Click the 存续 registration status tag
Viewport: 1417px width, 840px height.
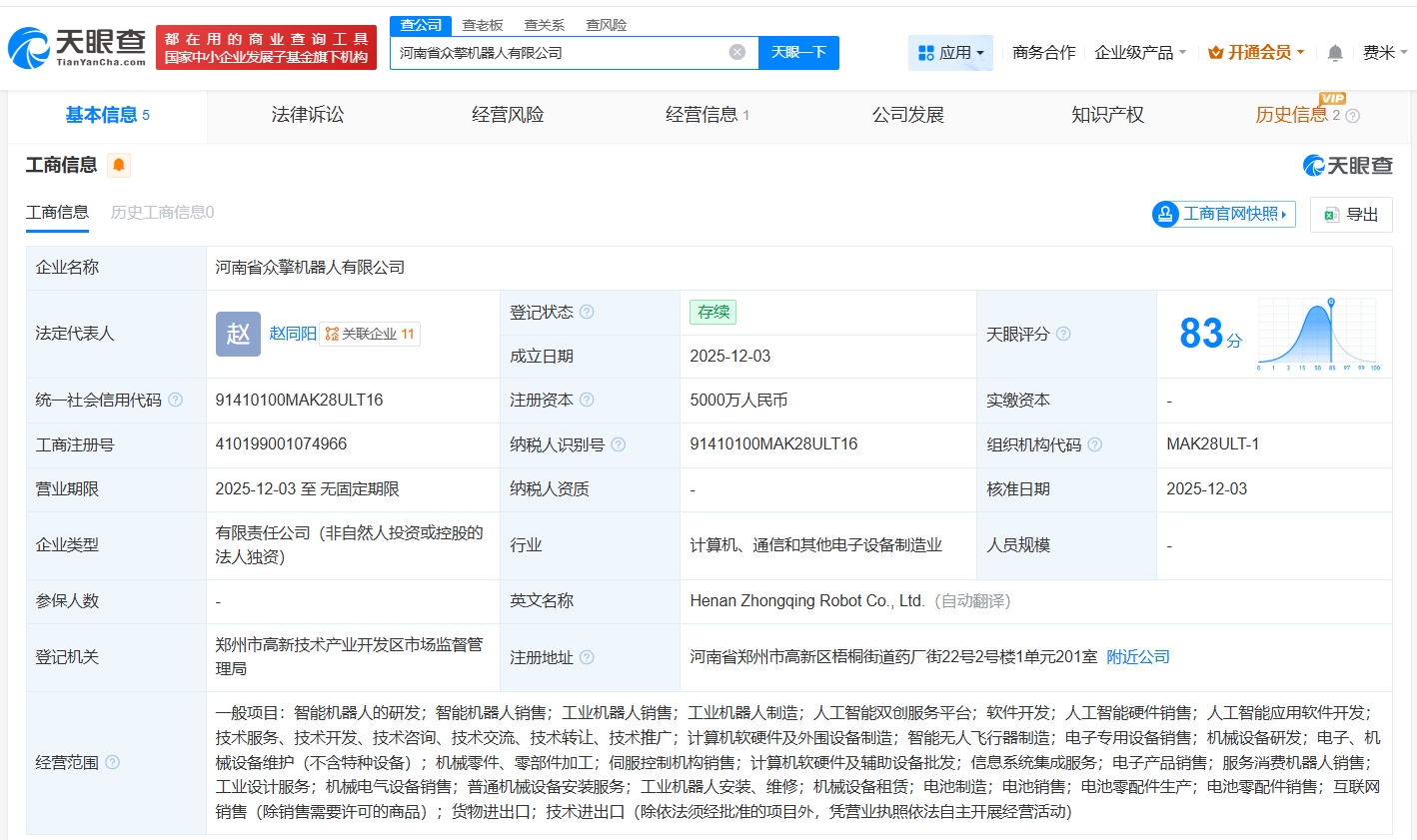pyautogui.click(x=712, y=312)
